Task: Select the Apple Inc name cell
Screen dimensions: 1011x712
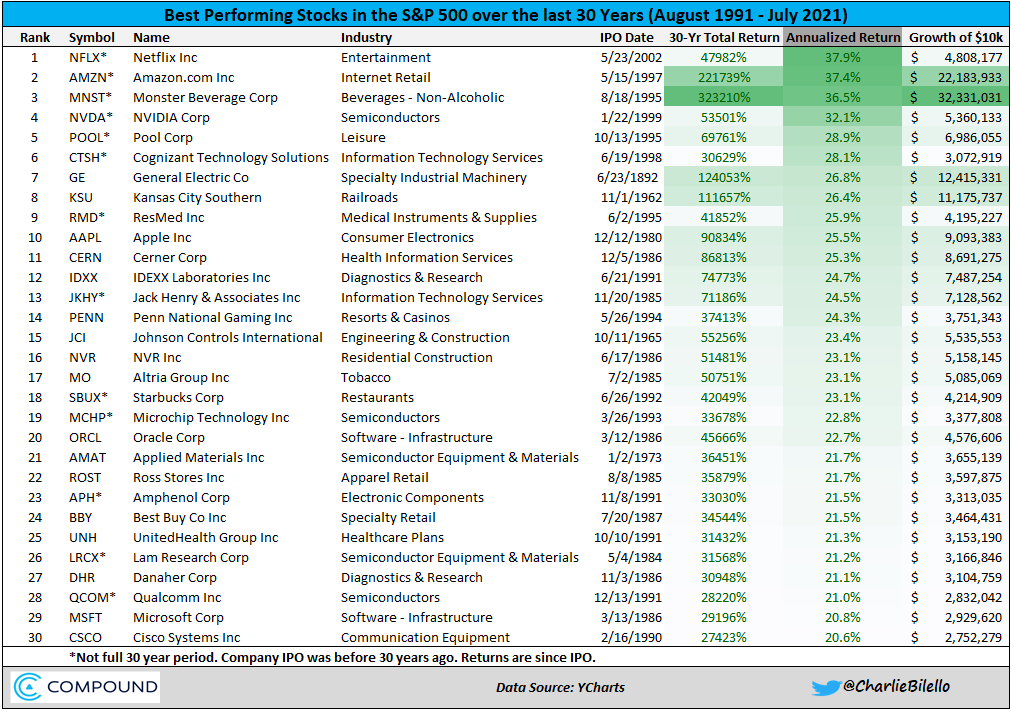Action: click(x=162, y=237)
